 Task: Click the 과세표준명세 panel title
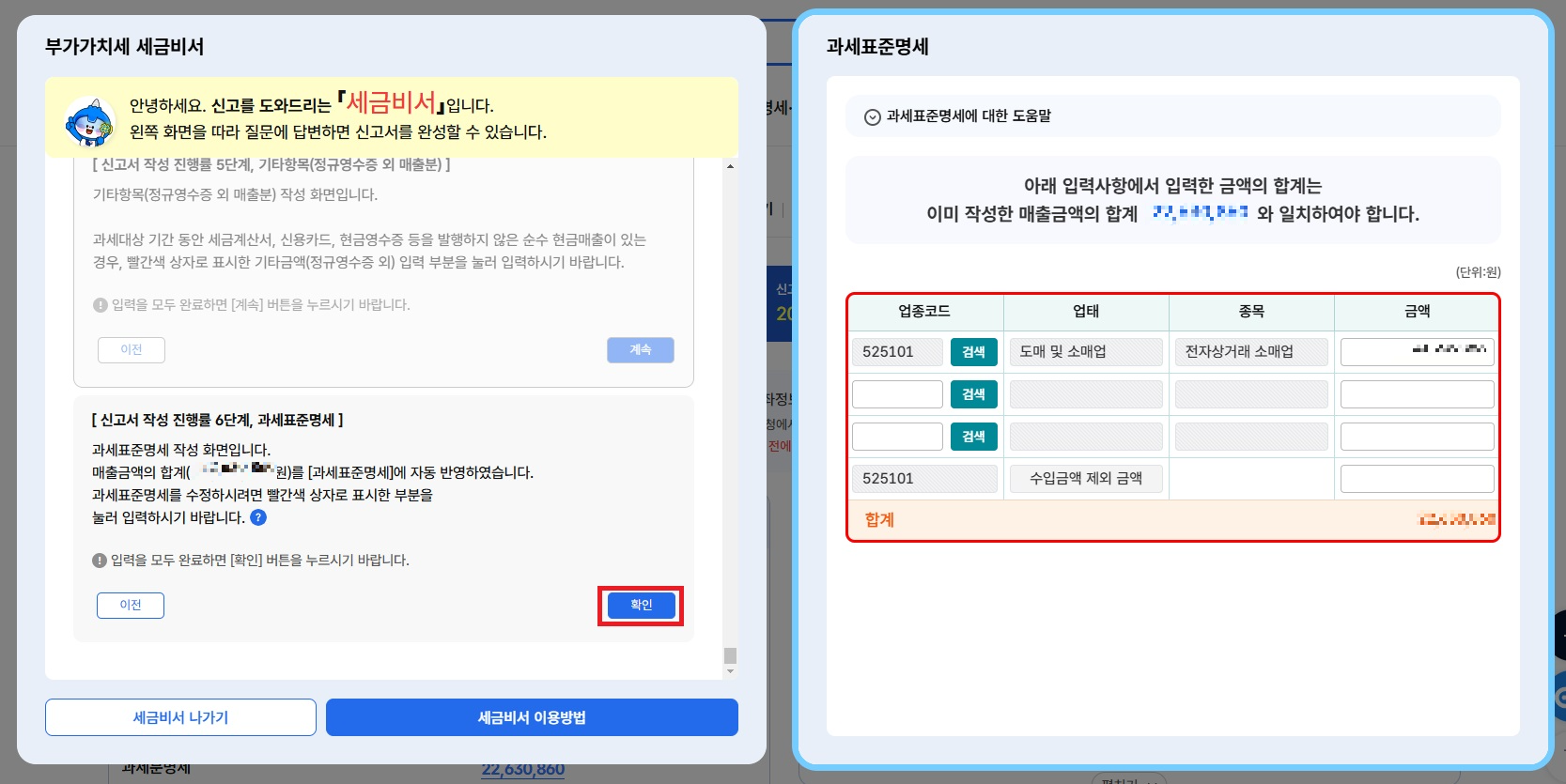pyautogui.click(x=877, y=47)
